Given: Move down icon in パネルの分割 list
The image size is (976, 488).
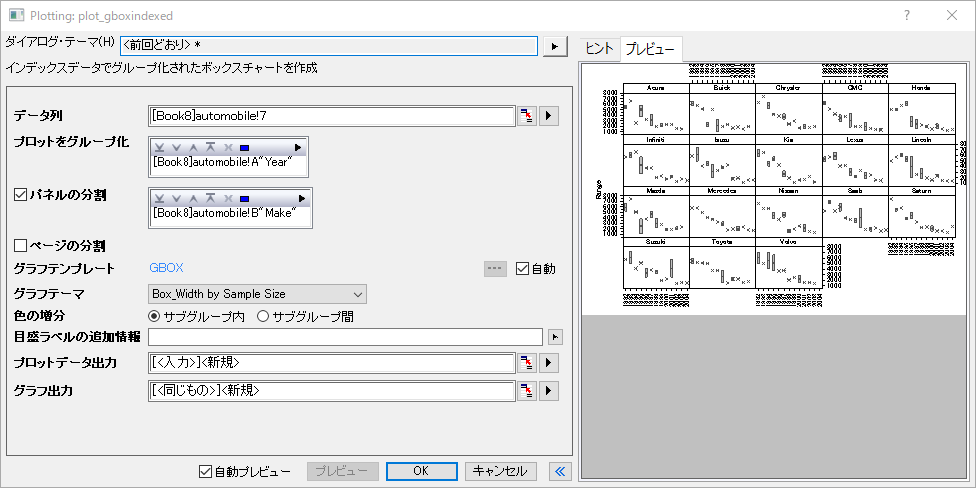Looking at the screenshot, I should (x=176, y=199).
